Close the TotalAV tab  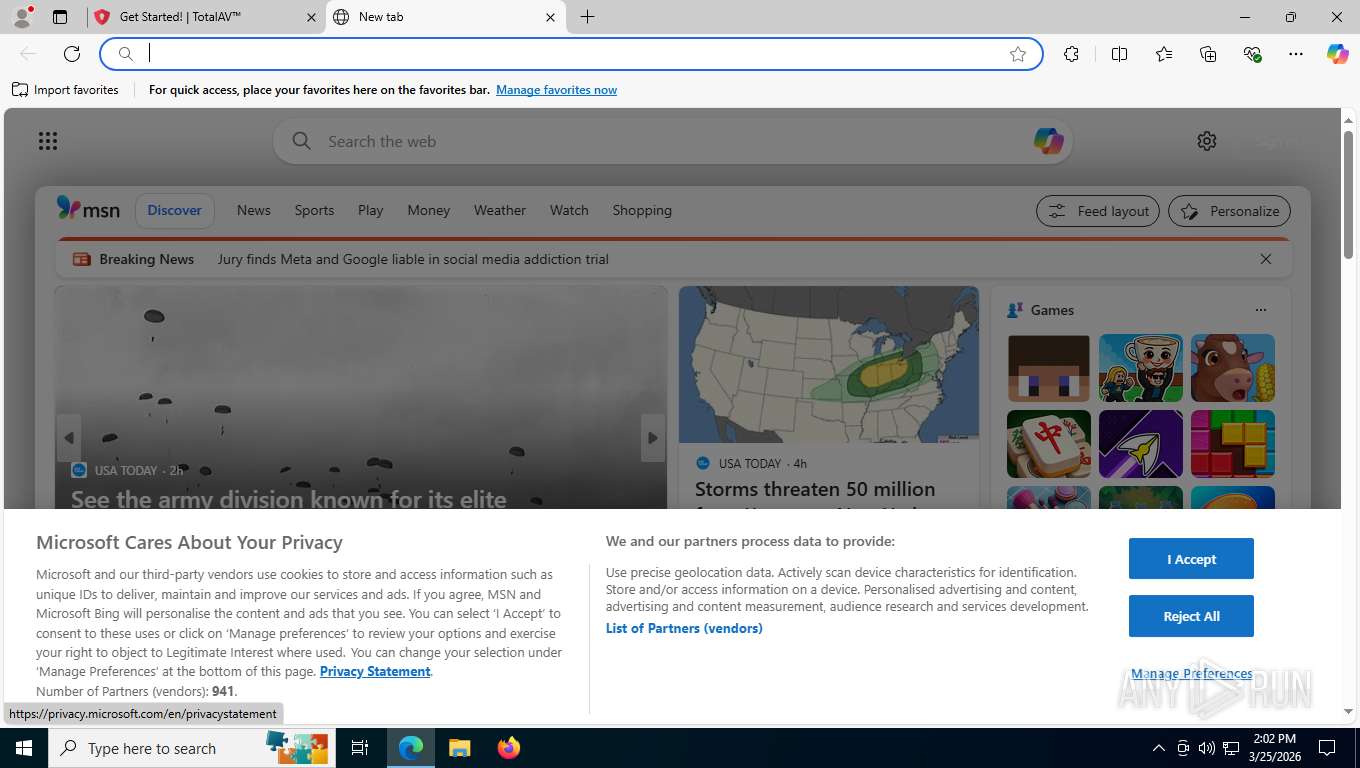311,17
